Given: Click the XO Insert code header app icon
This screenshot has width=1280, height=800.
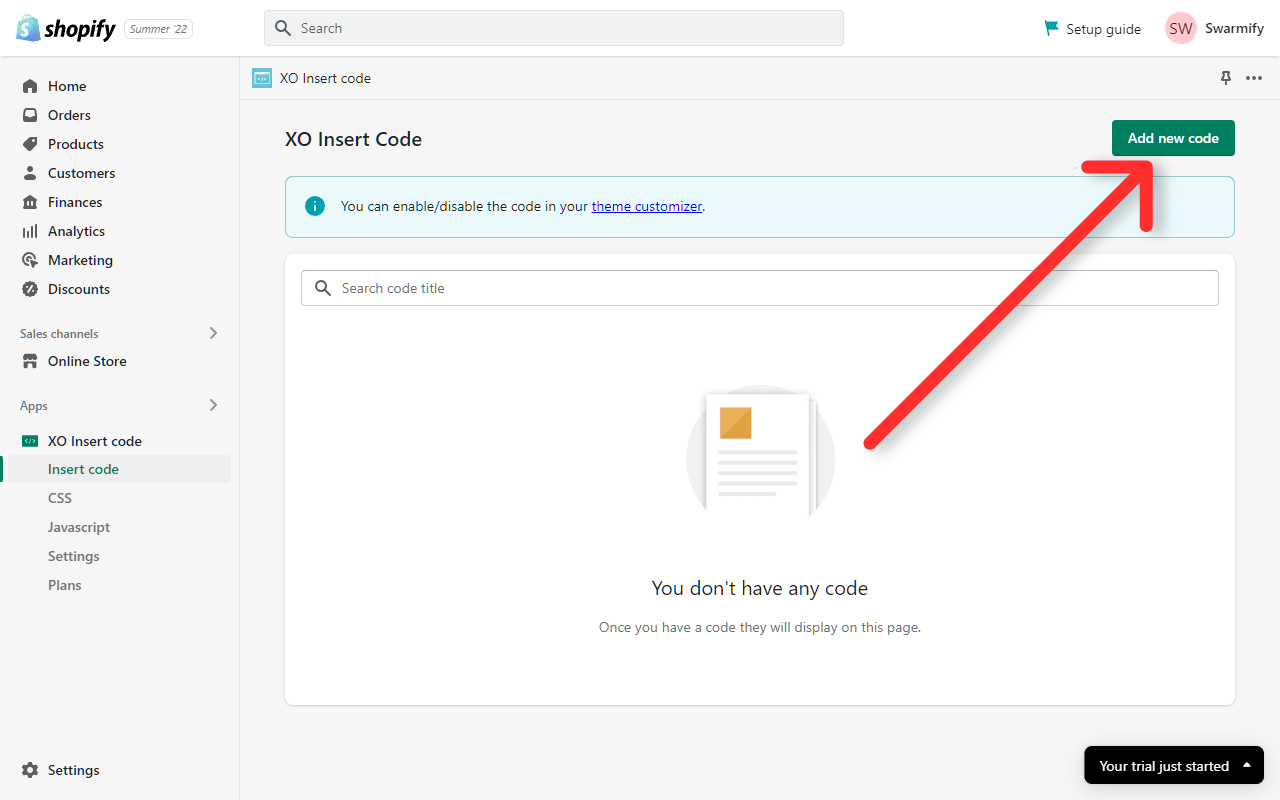Looking at the screenshot, I should point(262,78).
